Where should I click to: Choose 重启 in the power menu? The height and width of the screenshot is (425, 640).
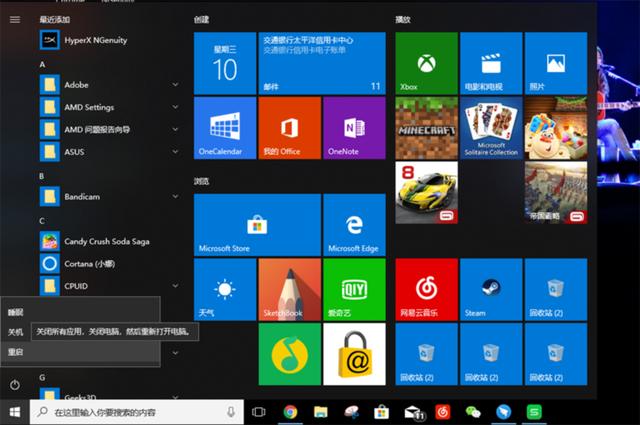pyautogui.click(x=16, y=352)
